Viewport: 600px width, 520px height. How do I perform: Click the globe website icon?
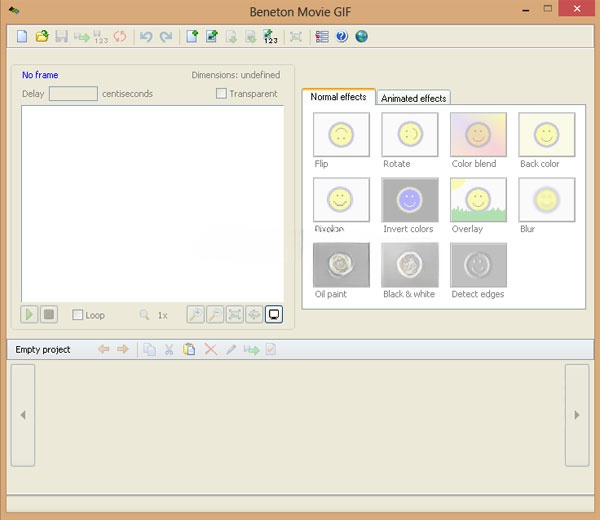point(362,37)
